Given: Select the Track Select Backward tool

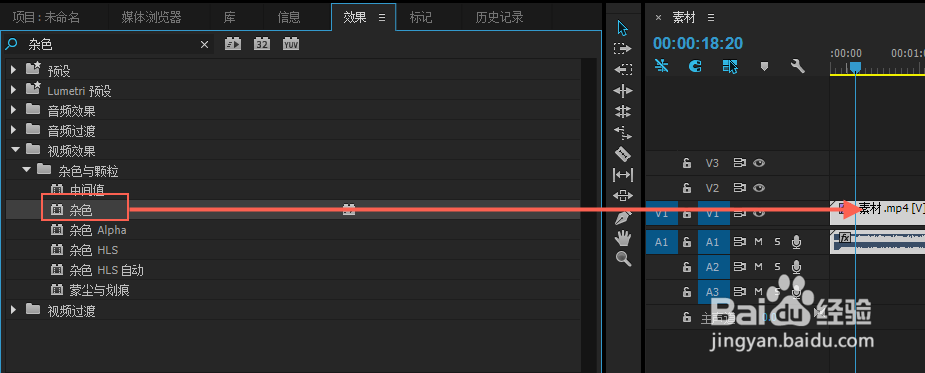Looking at the screenshot, I should click(623, 70).
